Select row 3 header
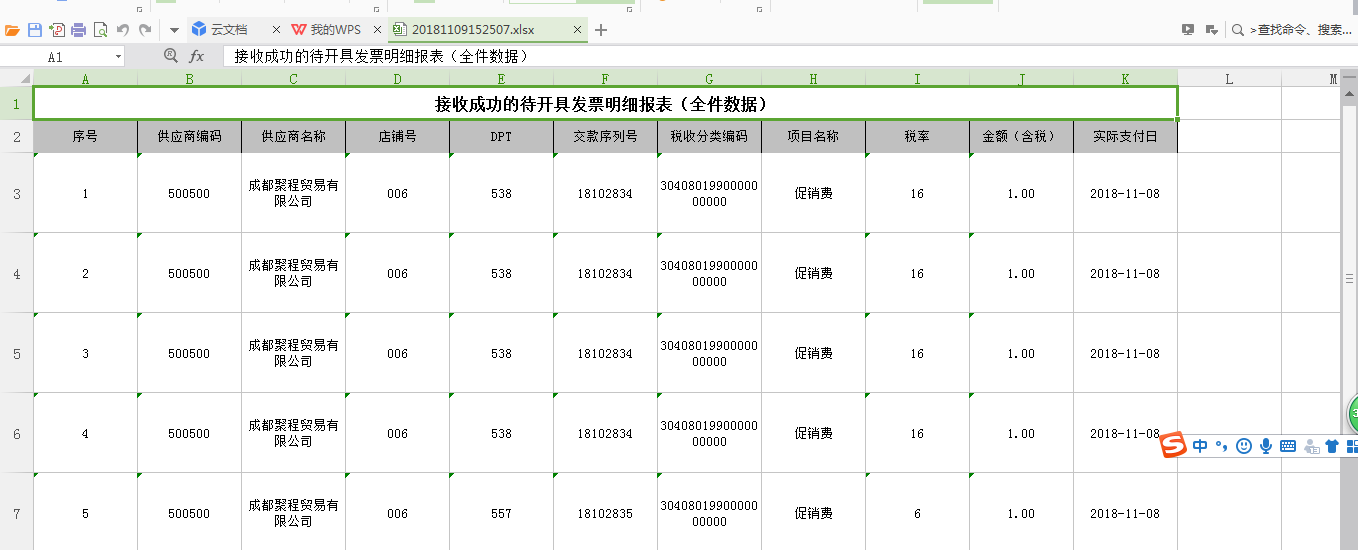This screenshot has height=550, width=1358. click(x=16, y=193)
